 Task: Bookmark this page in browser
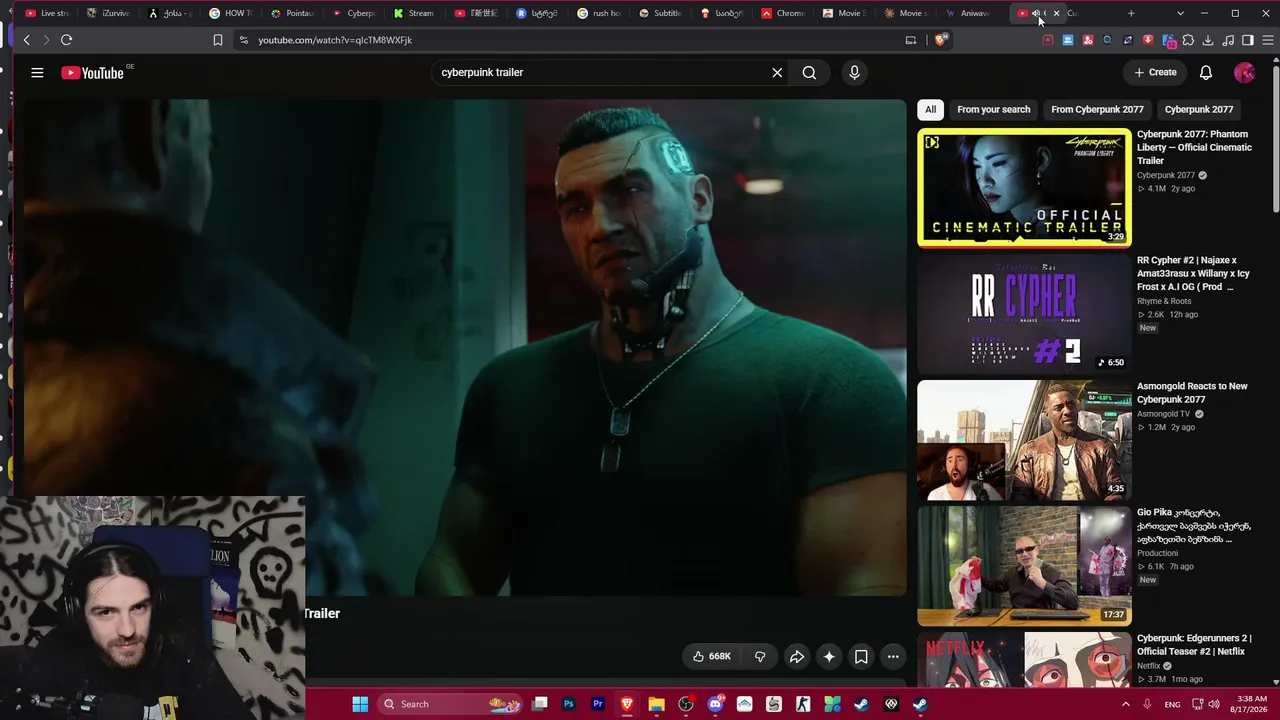(x=218, y=40)
